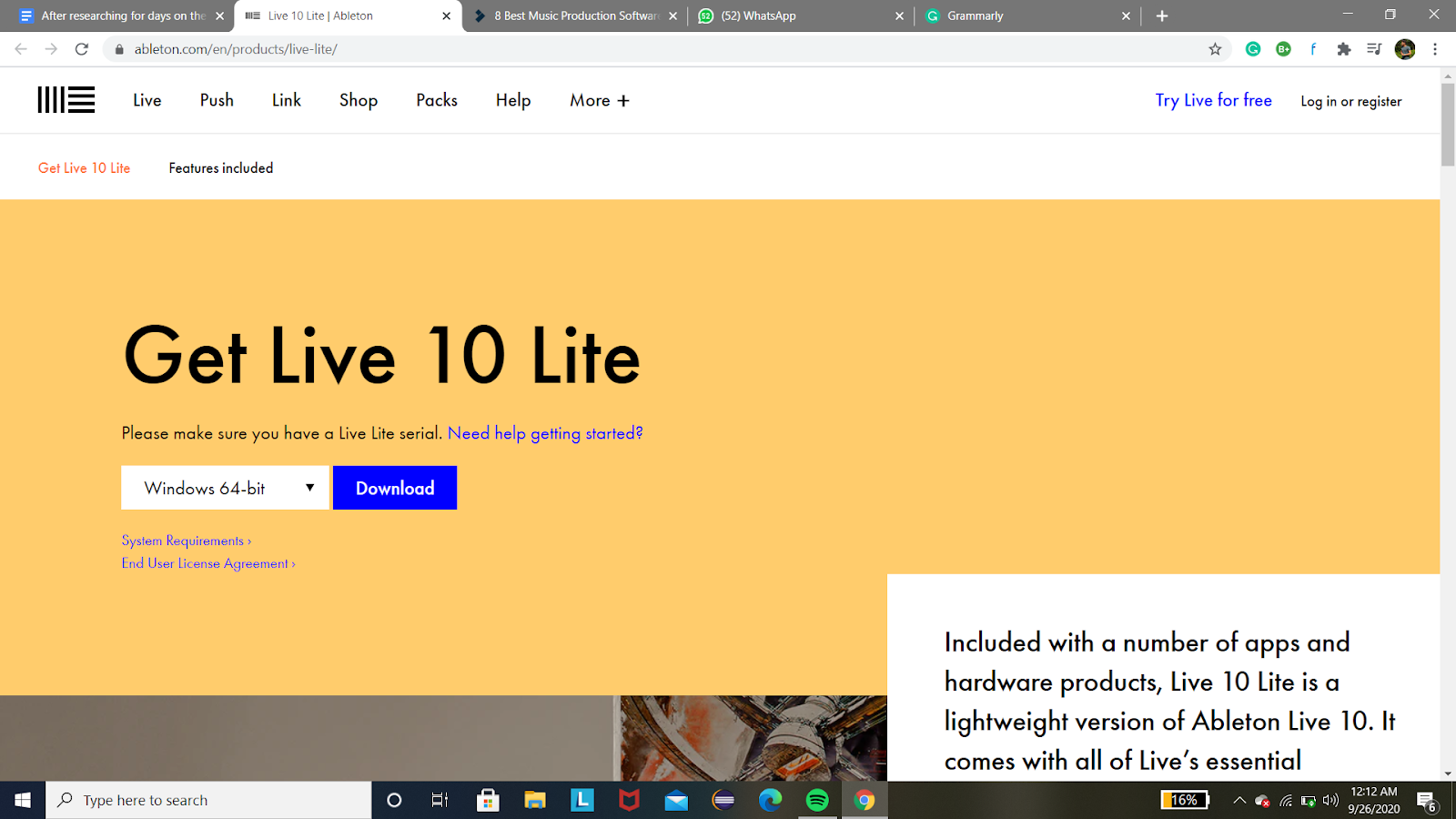Show hidden system tray icons
1456x819 pixels.
coord(1239,801)
